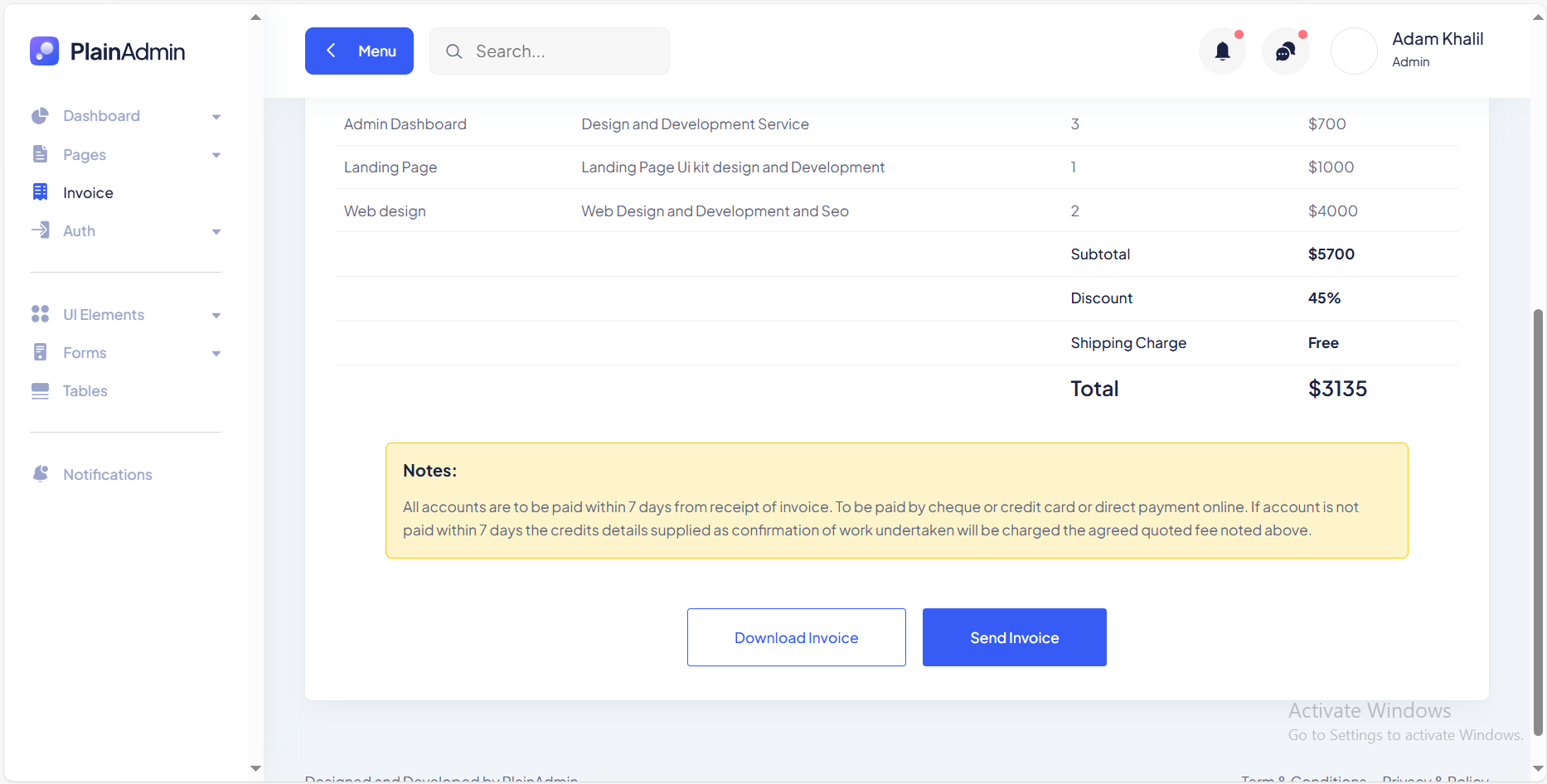Open the Invoice menu item
The width and height of the screenshot is (1547, 784).
click(x=88, y=193)
